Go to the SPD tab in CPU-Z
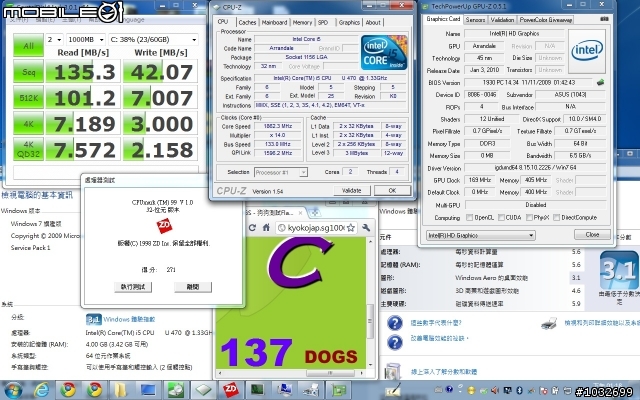Screen dimensions: 640x400 click(x=323, y=22)
